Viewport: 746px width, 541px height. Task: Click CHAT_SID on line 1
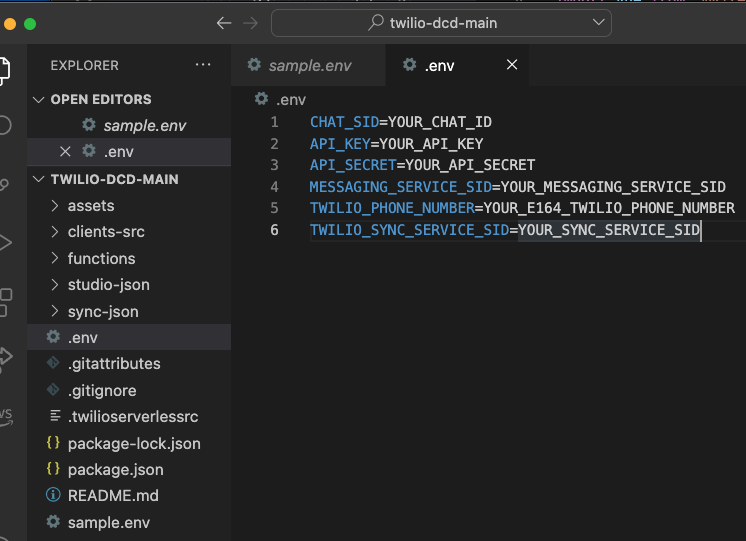pyautogui.click(x=344, y=122)
